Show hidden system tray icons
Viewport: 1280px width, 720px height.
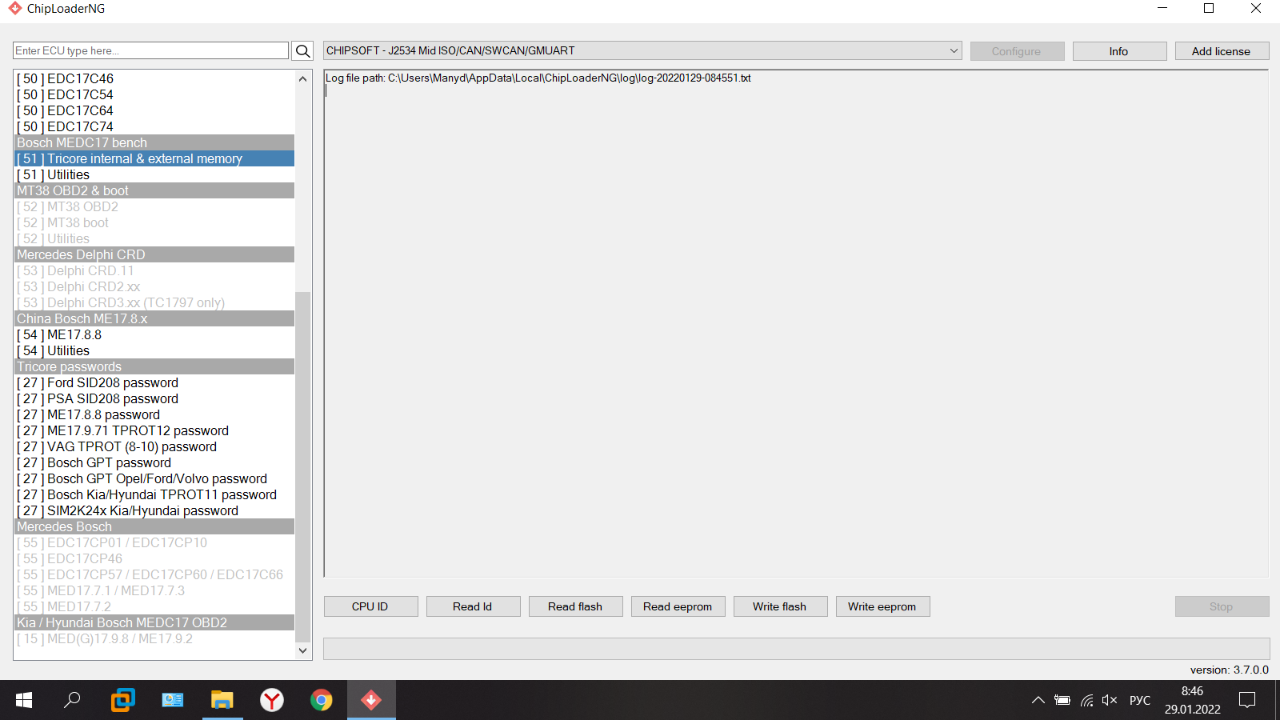coord(1038,700)
